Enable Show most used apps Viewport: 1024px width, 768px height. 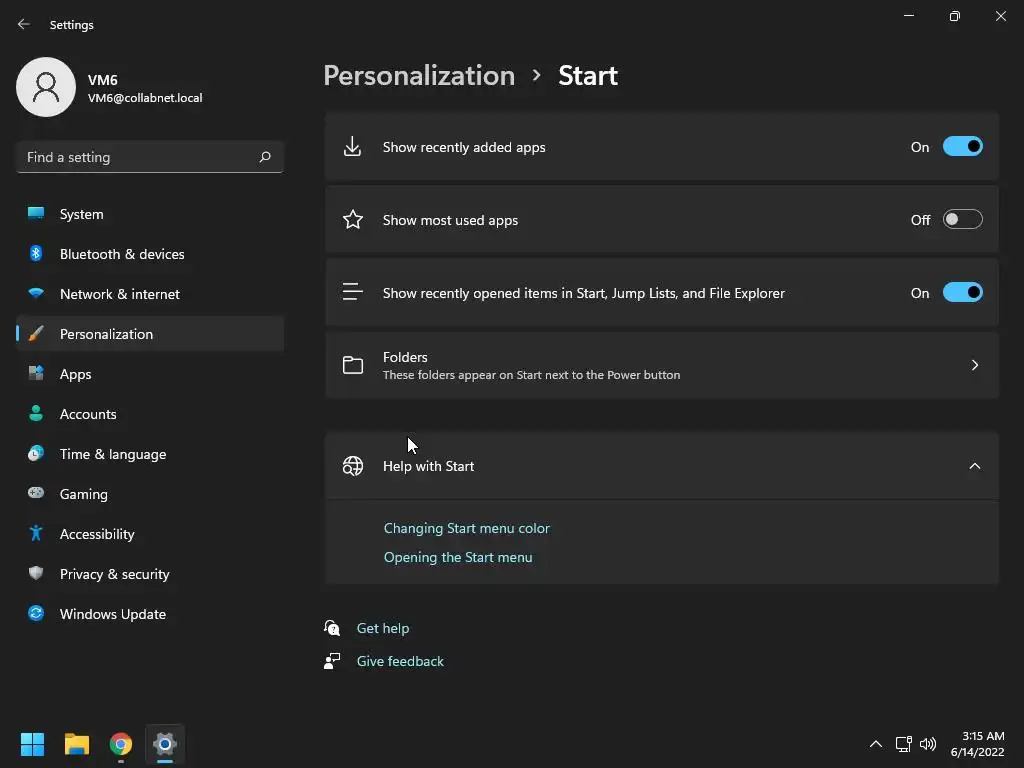tap(962, 220)
